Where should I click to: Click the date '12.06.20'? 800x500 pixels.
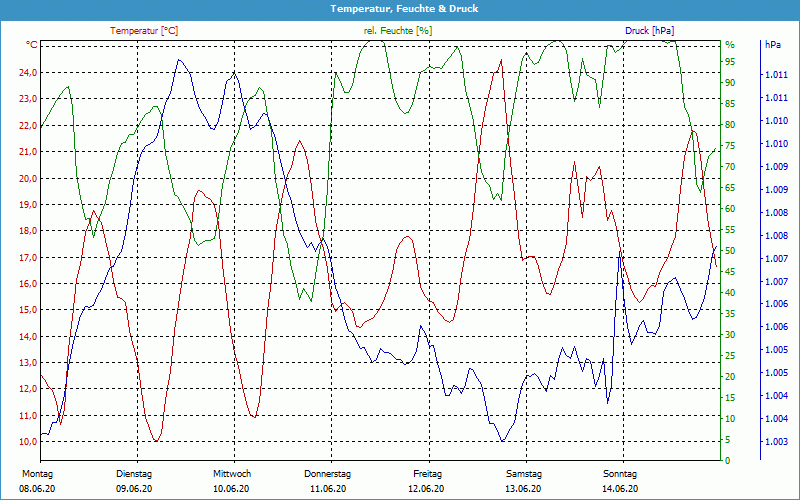(x=426, y=489)
